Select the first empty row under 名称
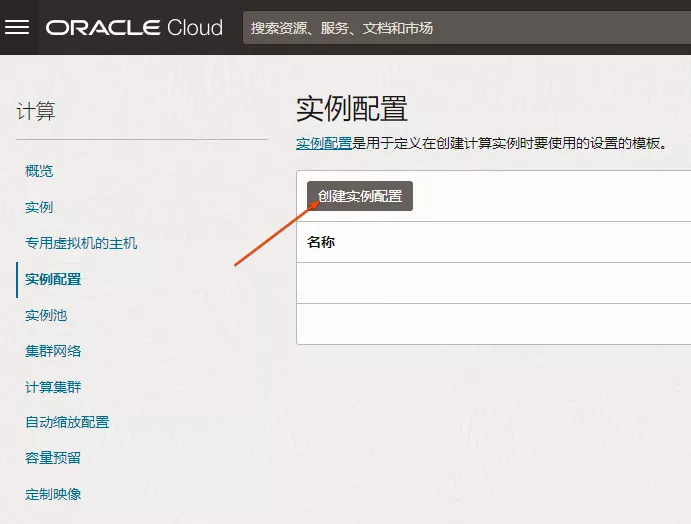Screen dimensions: 691x524 click(494, 283)
